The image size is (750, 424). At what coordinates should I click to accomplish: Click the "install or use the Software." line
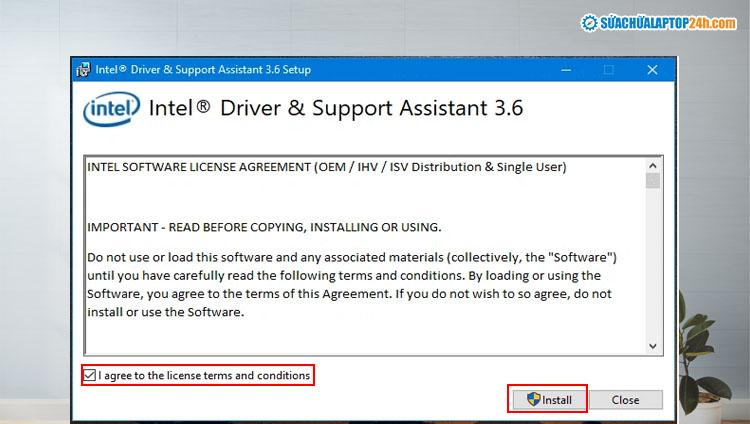[x=165, y=312]
